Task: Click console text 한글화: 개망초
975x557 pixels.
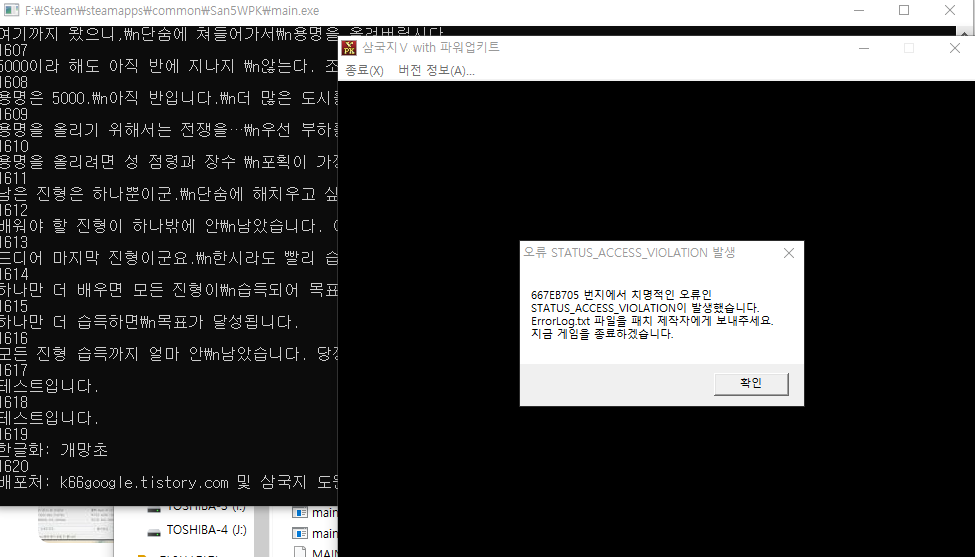Action: pos(53,450)
